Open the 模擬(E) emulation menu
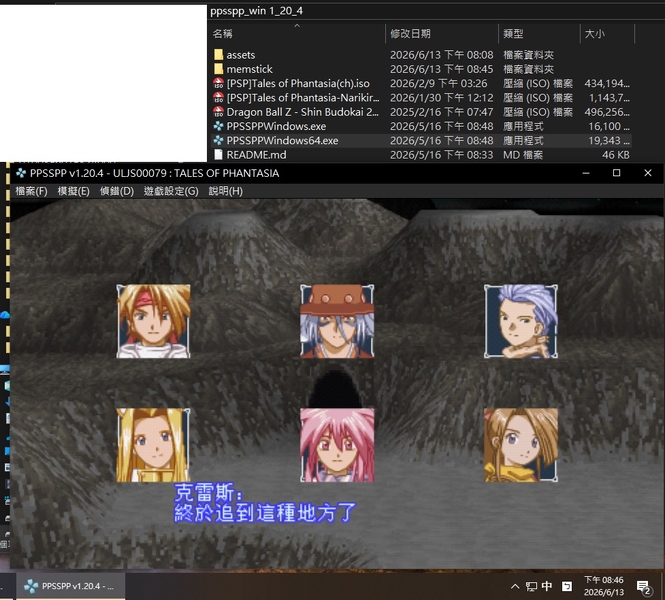This screenshot has width=665, height=600. [73, 191]
